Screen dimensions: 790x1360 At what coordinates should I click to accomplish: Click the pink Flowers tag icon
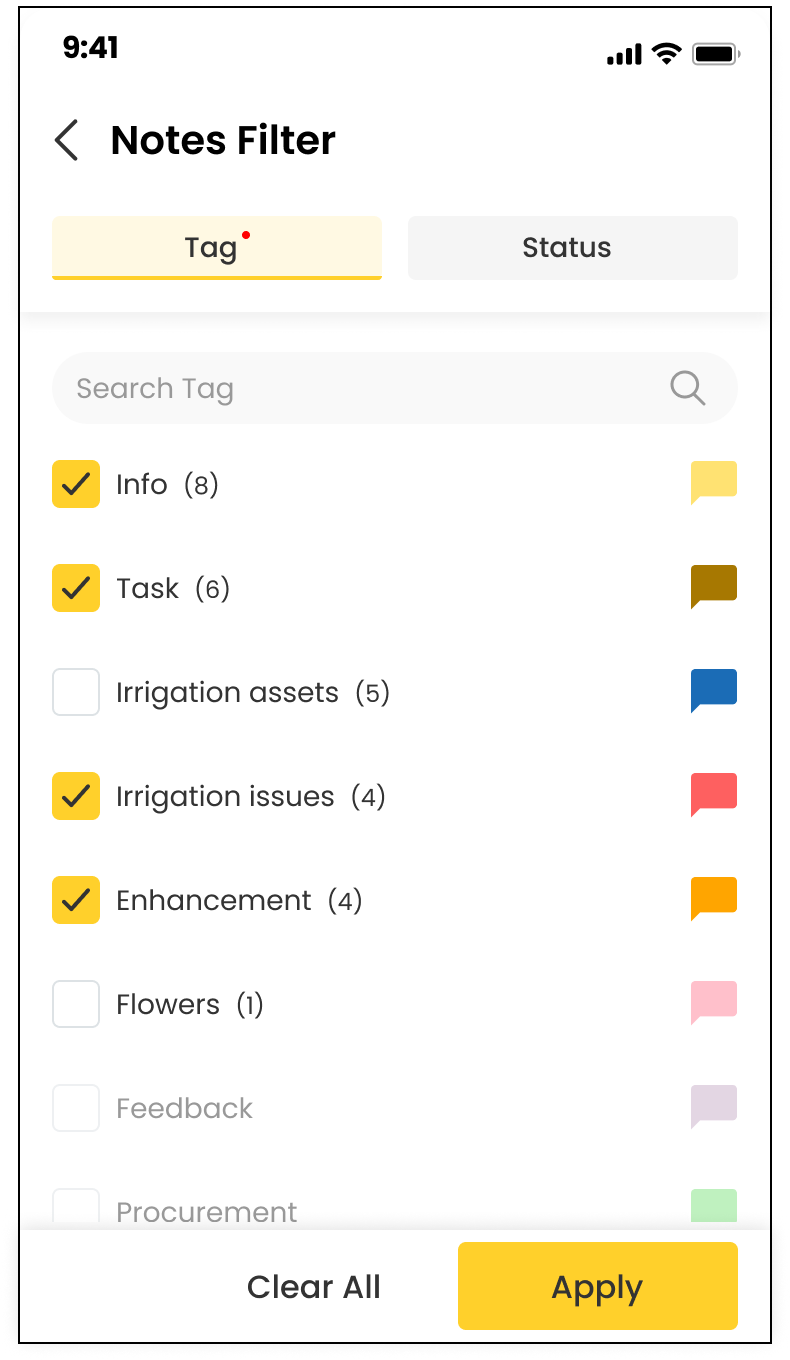714,1003
